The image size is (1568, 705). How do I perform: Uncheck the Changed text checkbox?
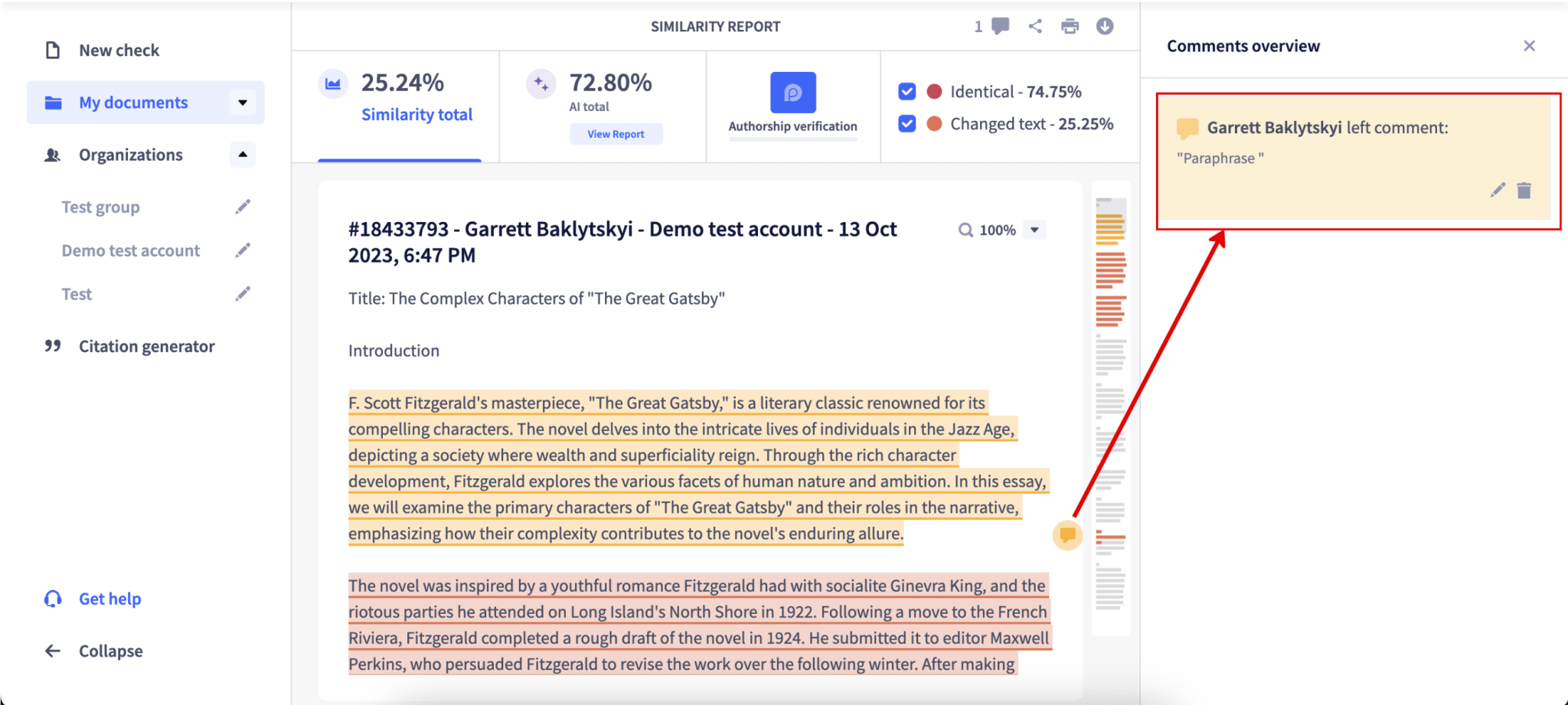pyautogui.click(x=906, y=123)
